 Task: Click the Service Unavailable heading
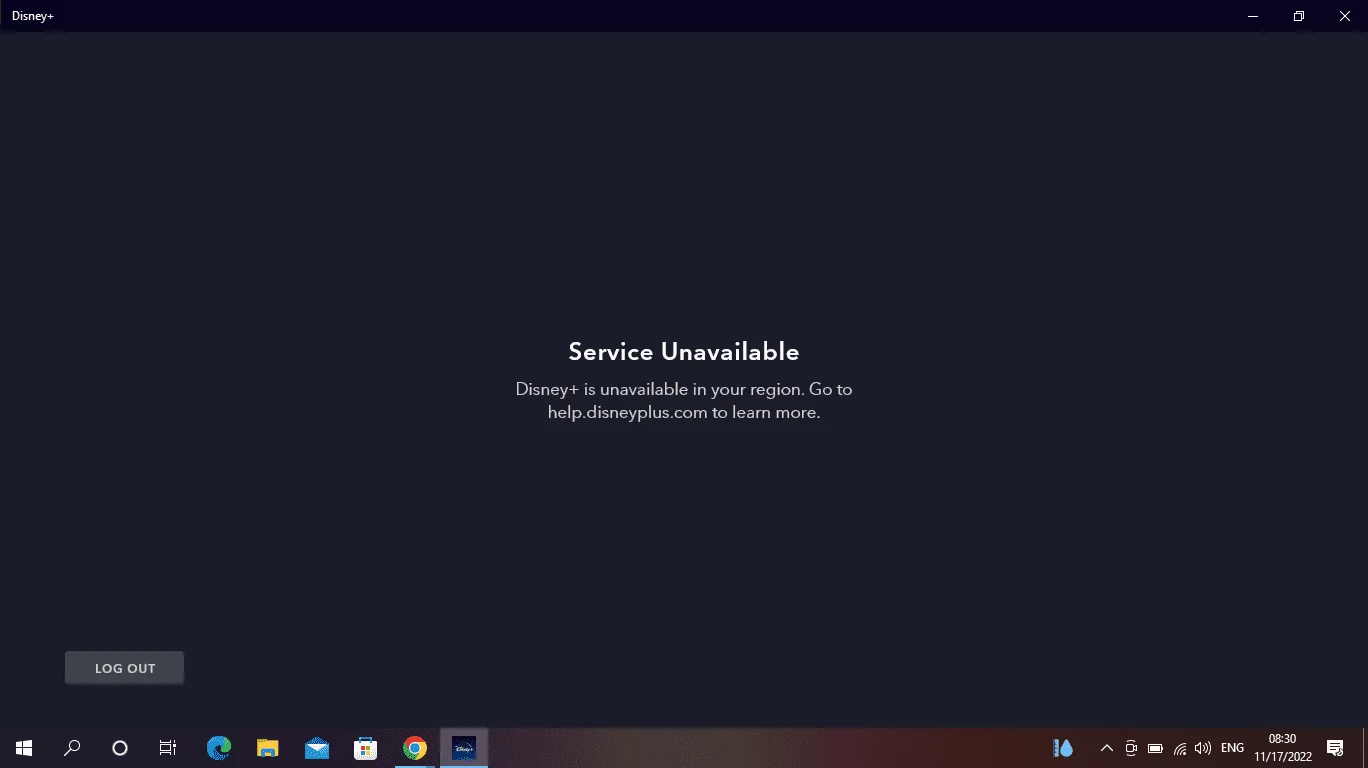click(684, 352)
